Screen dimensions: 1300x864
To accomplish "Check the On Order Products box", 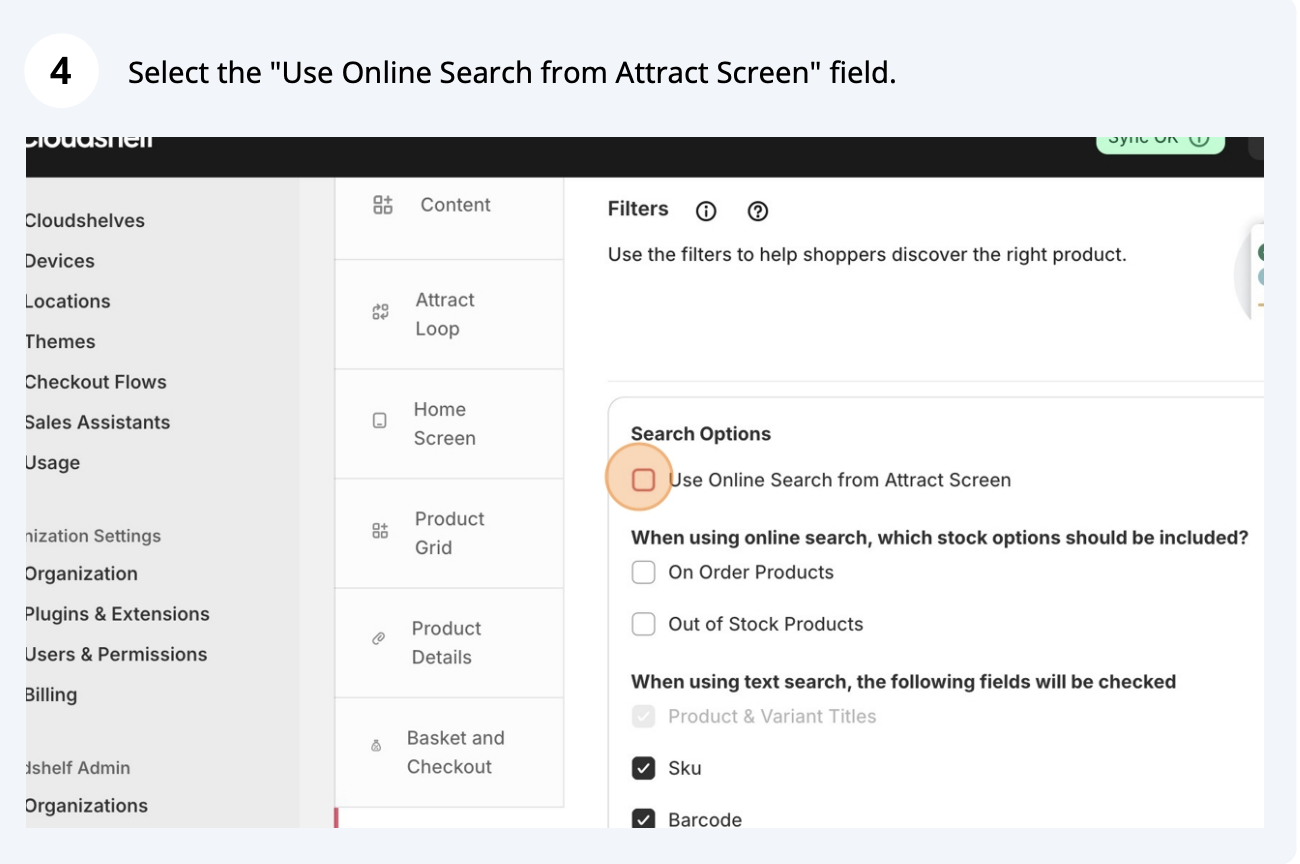I will coord(643,572).
